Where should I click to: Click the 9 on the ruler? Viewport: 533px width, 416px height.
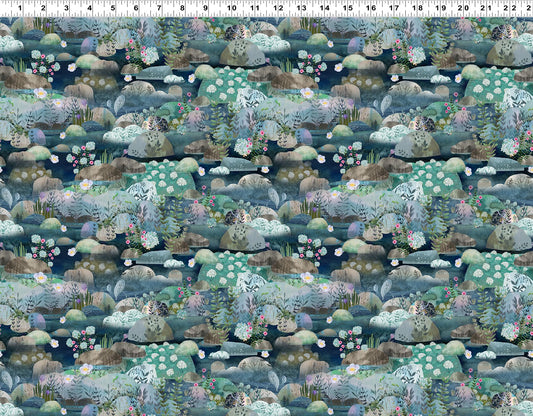click(206, 8)
